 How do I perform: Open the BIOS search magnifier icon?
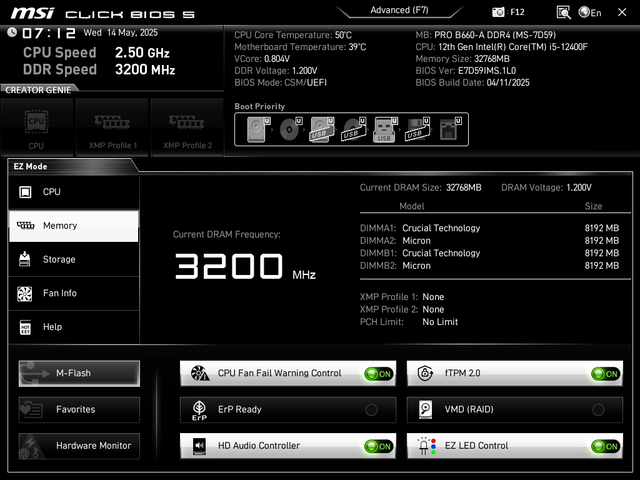563,12
